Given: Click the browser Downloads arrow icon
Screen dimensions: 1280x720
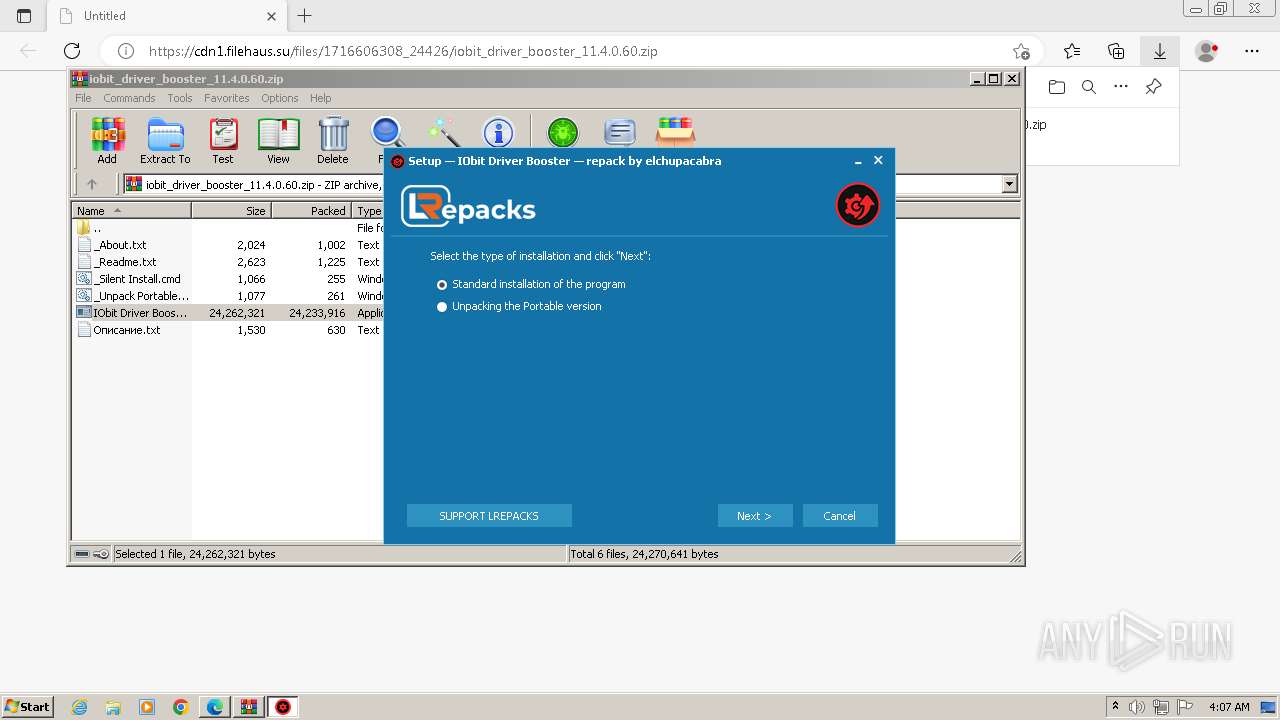Looking at the screenshot, I should [x=1160, y=51].
